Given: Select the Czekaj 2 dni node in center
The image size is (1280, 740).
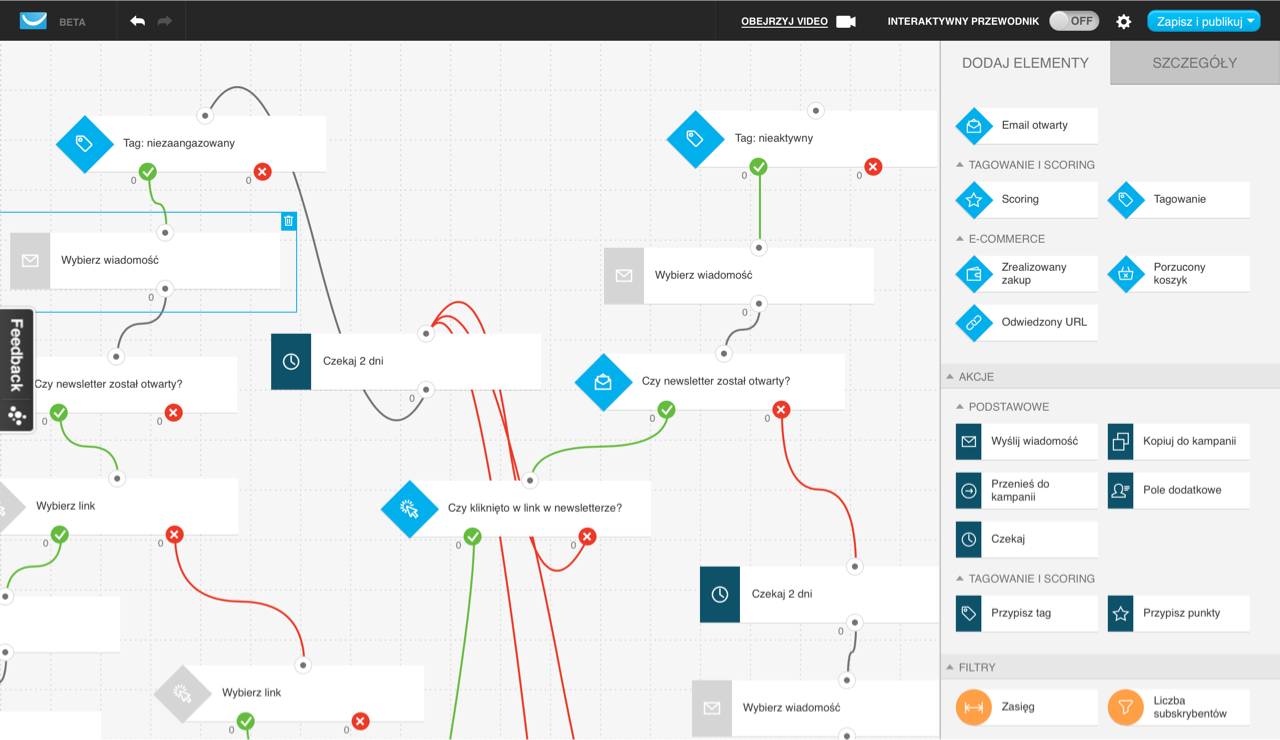Looking at the screenshot, I should click(x=406, y=362).
